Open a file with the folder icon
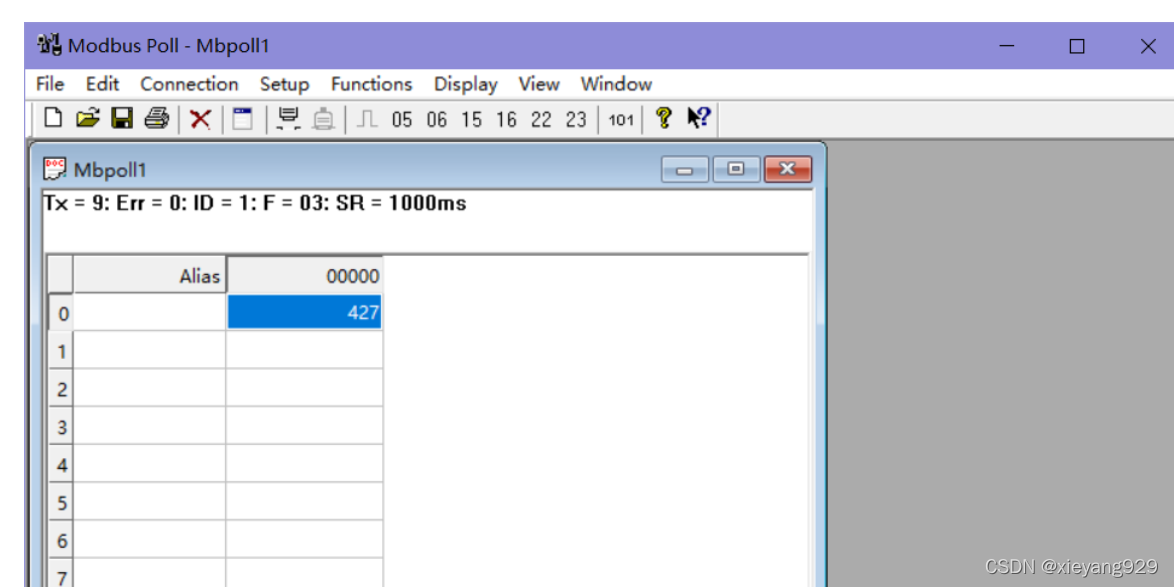Viewport: 1174px width, 587px height. point(88,118)
